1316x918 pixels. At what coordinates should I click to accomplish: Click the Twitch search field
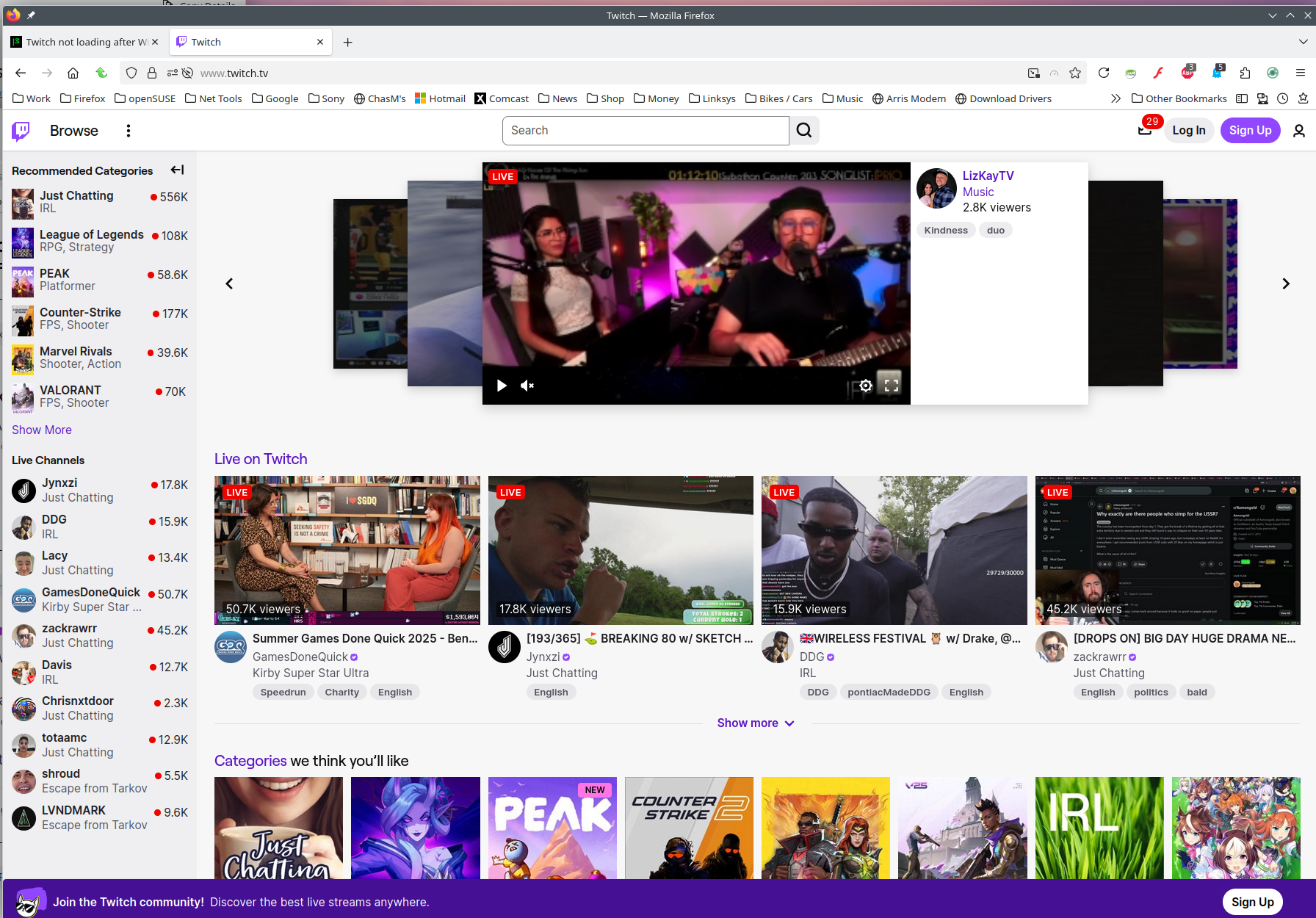click(646, 131)
